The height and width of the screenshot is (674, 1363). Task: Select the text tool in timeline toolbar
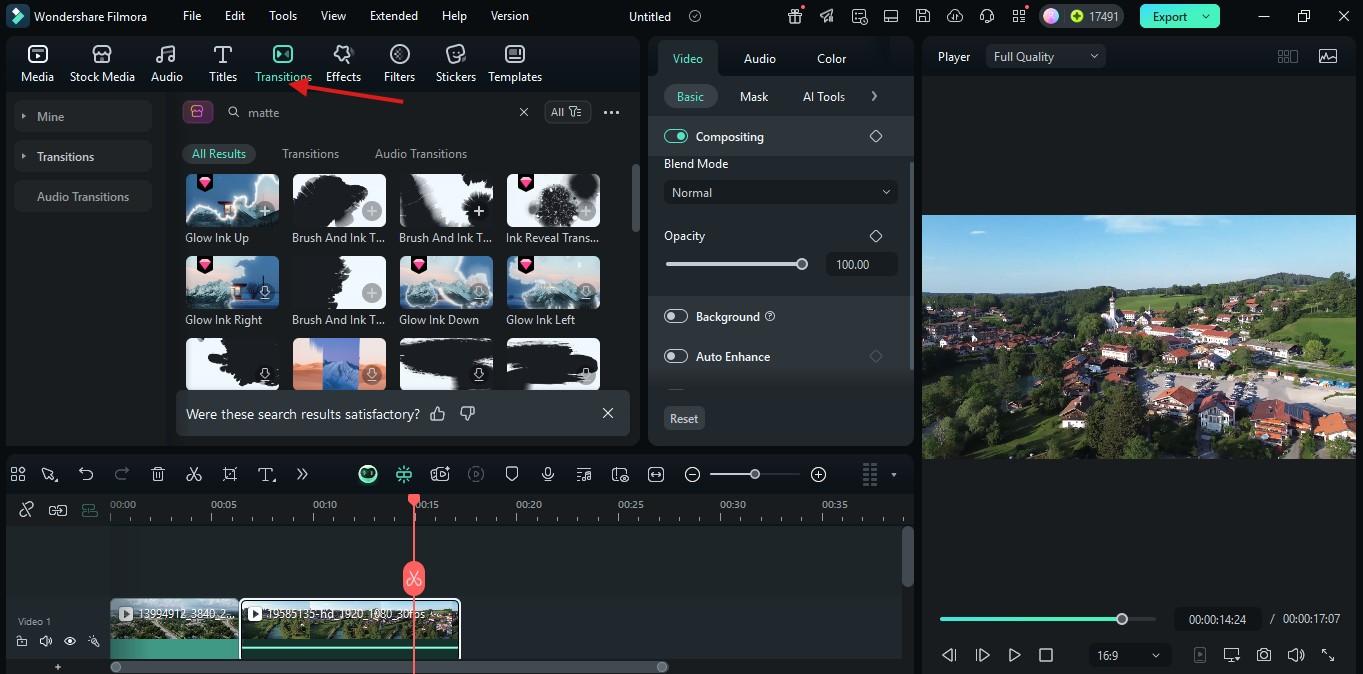pos(267,474)
